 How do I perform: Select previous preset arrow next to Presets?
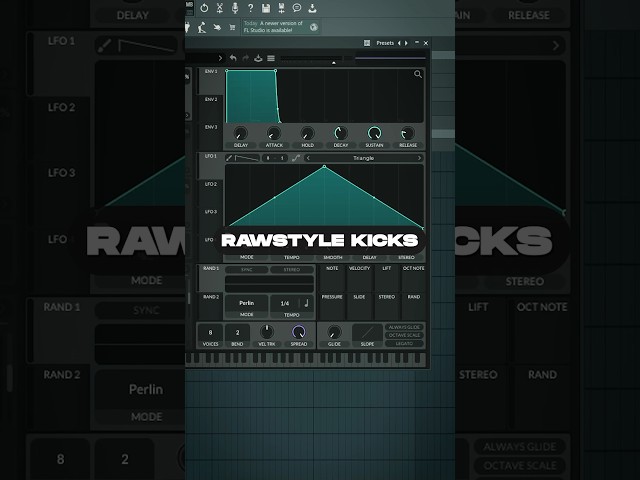point(399,43)
